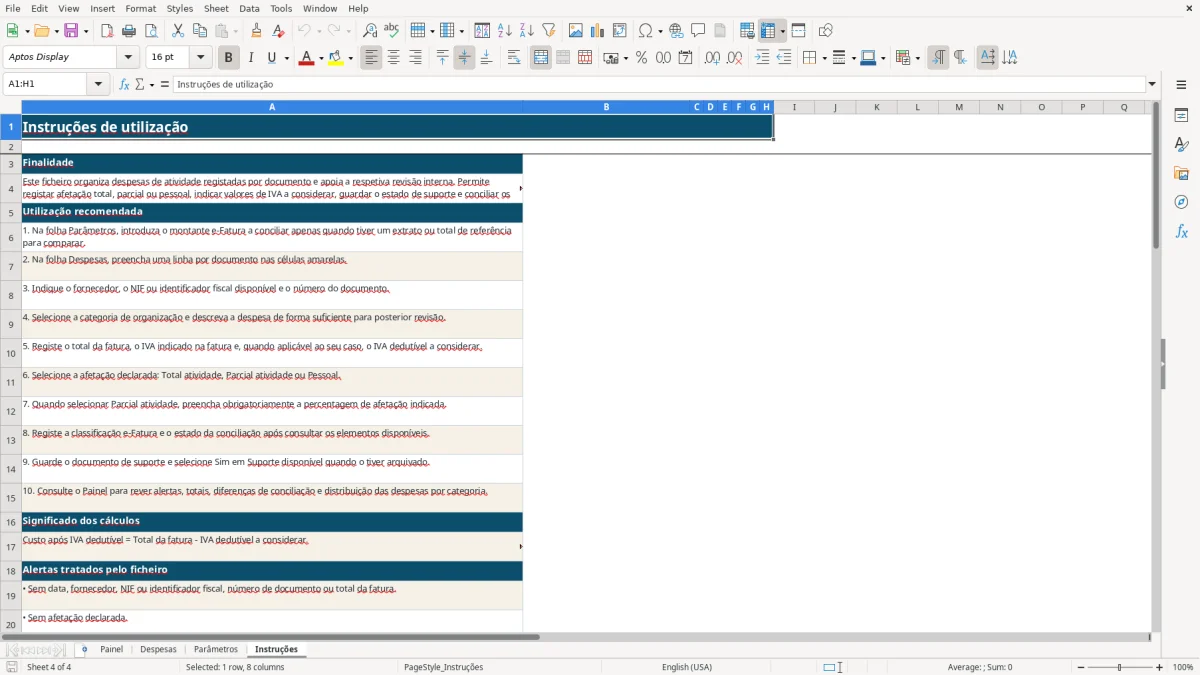This screenshot has width=1200, height=675.
Task: Increase indent of cell content
Action: [x=762, y=58]
